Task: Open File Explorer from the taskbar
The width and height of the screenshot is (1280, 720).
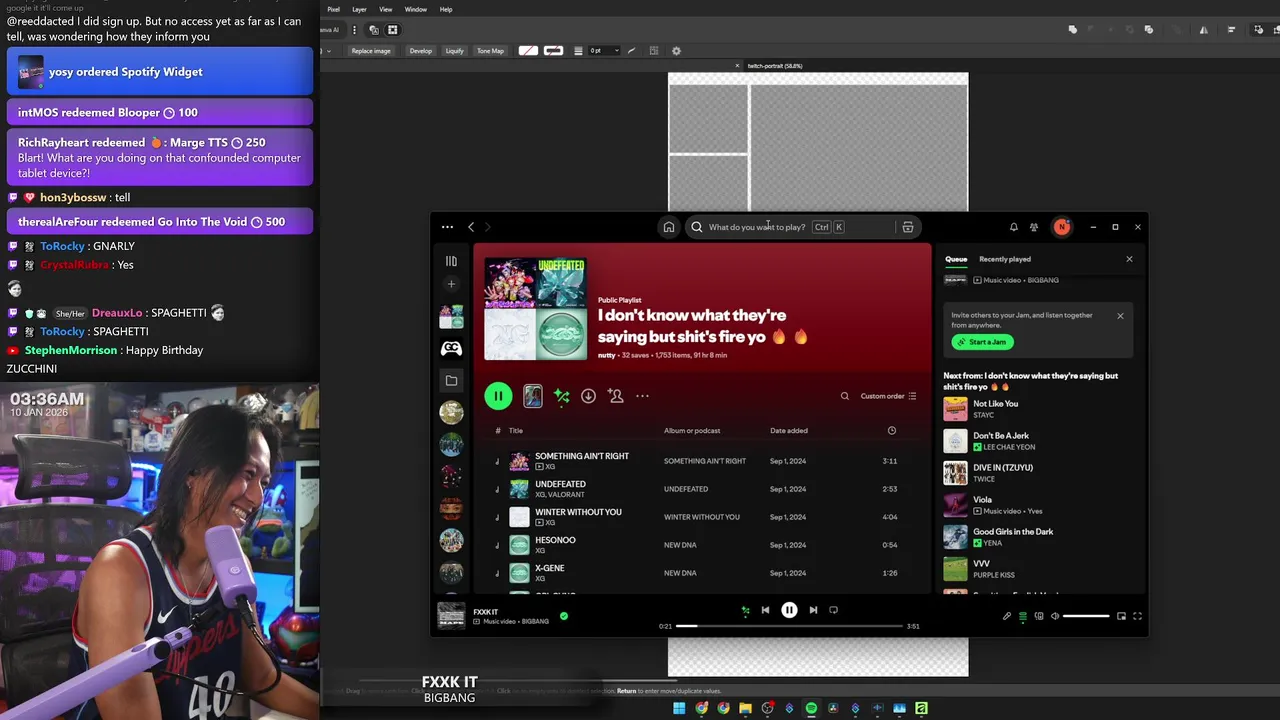Action: point(745,708)
